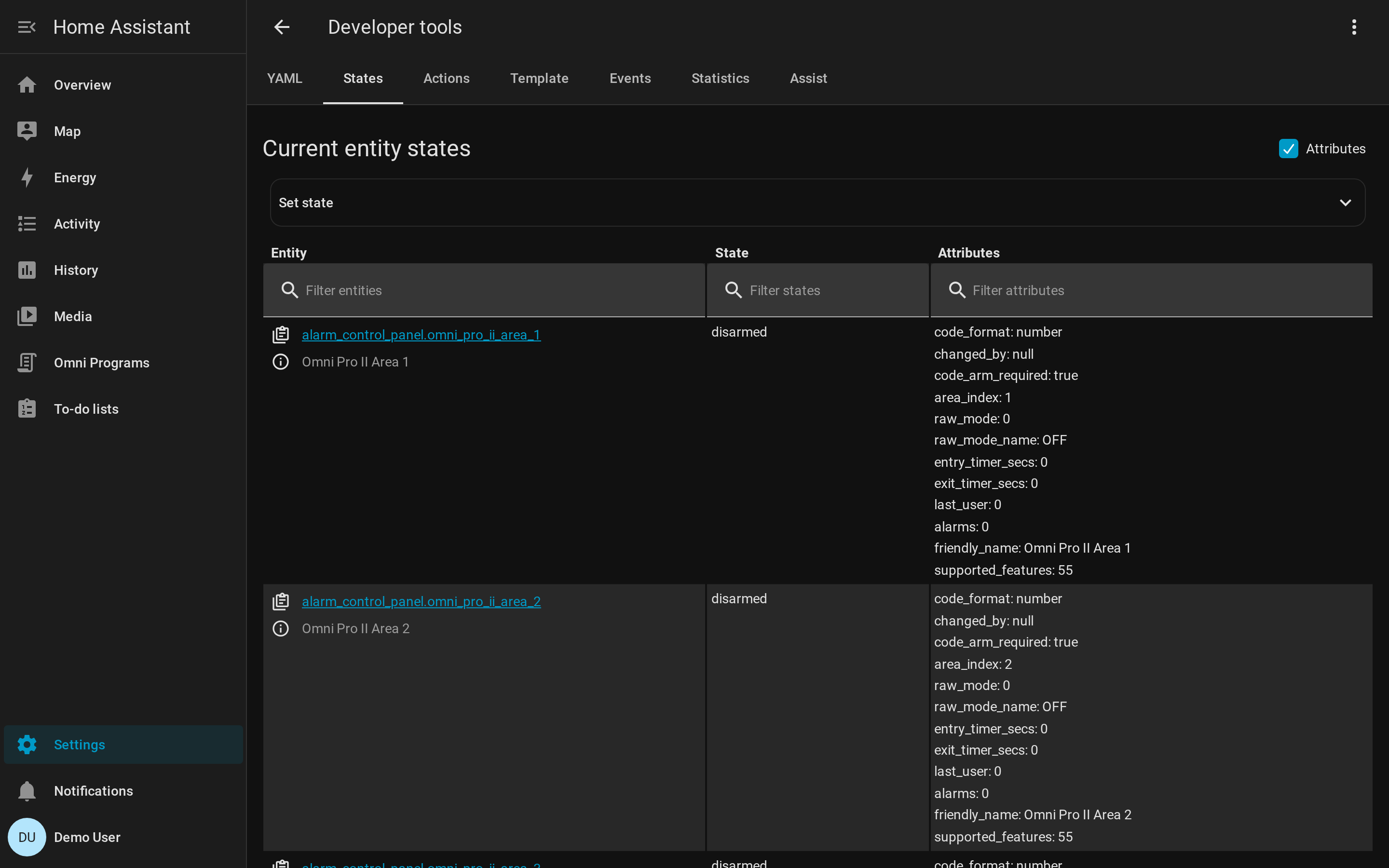The image size is (1389, 868).
Task: Click the Attributes column header
Action: click(968, 253)
